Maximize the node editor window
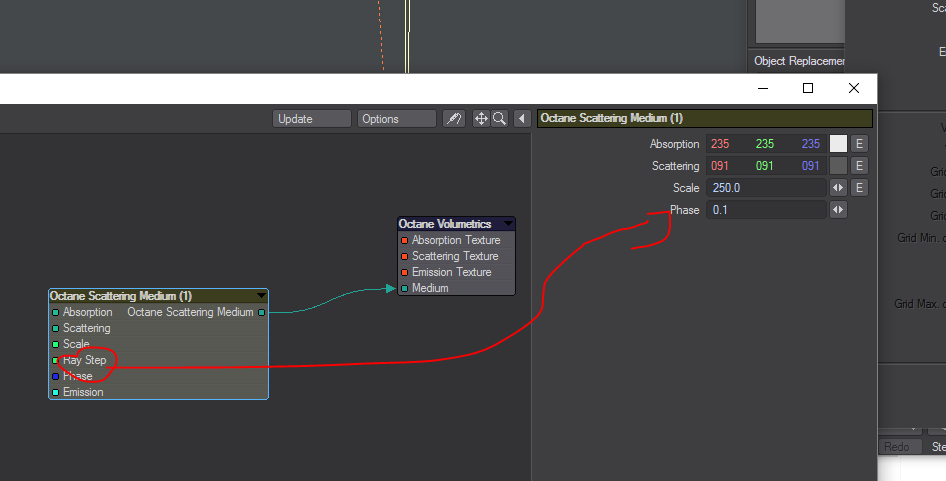Image resolution: width=946 pixels, height=481 pixels. coord(808,88)
